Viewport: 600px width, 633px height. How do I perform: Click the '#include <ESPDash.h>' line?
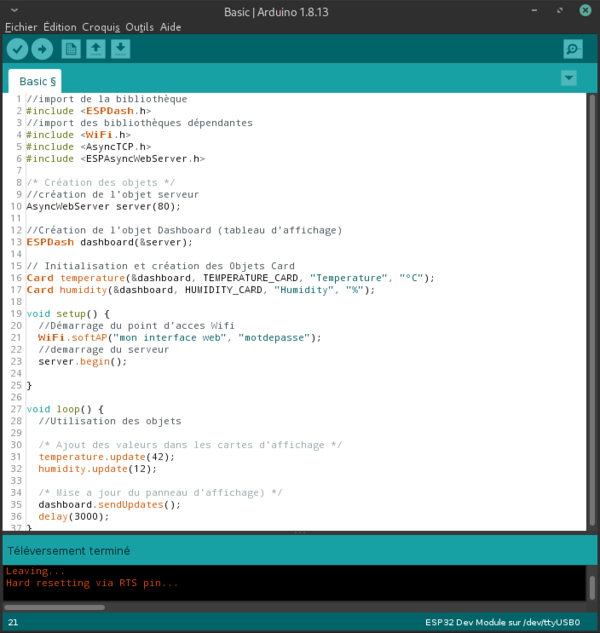click(x=89, y=111)
